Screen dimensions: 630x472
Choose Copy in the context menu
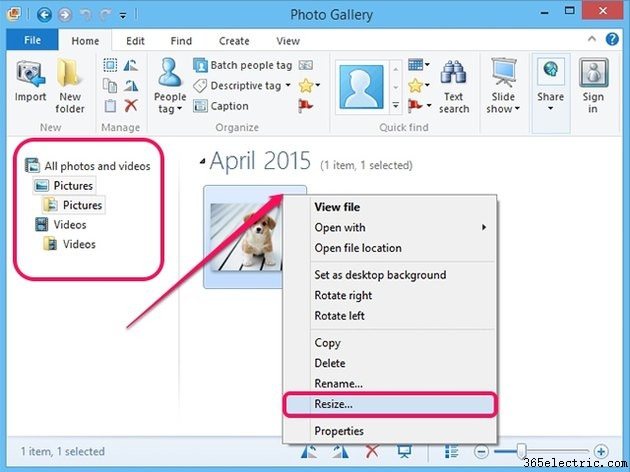[x=390, y=343]
